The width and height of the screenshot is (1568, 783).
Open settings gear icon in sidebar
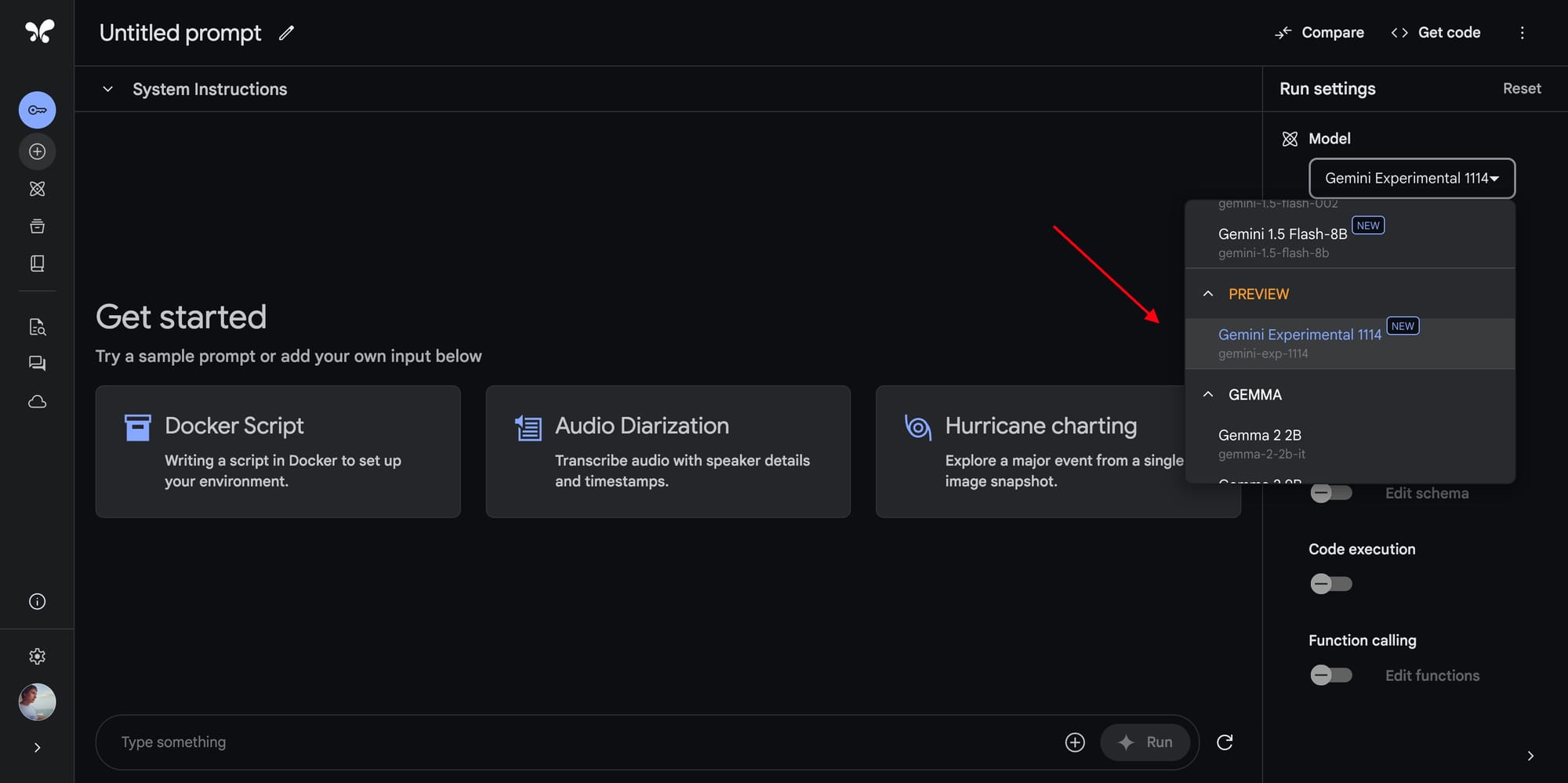coord(37,657)
